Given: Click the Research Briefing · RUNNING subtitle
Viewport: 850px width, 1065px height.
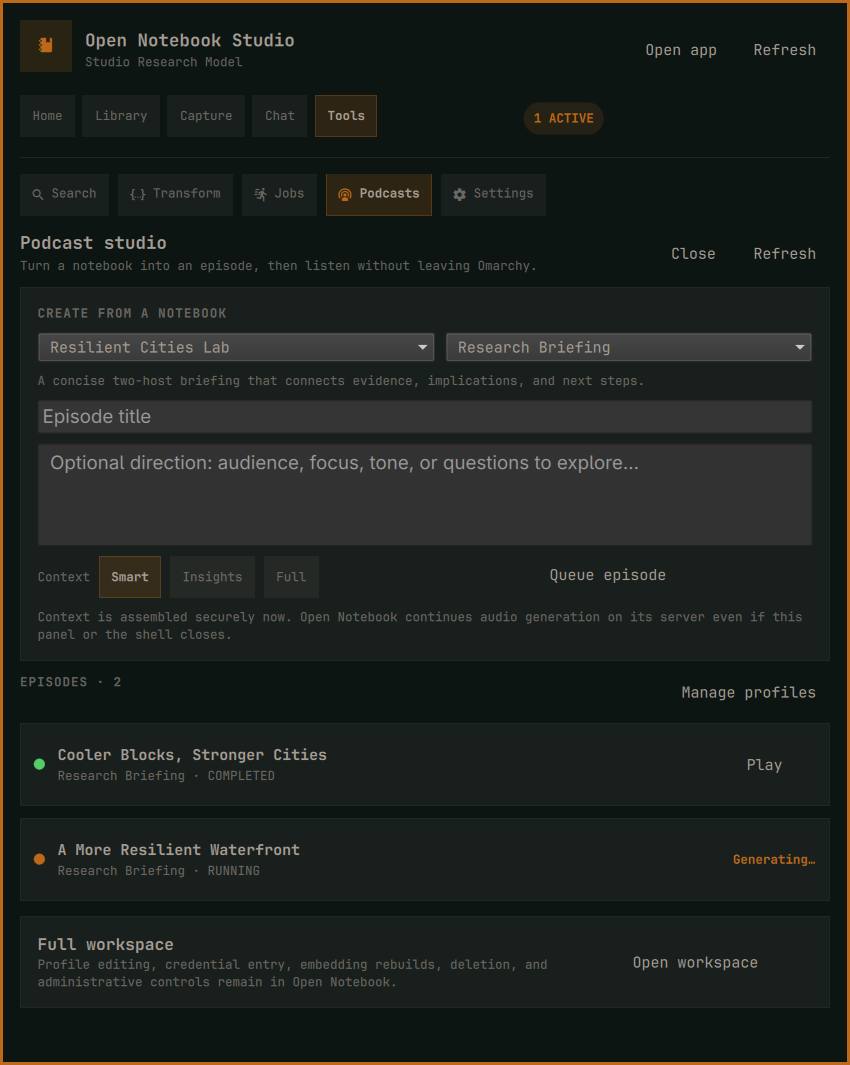Looking at the screenshot, I should tap(158, 871).
